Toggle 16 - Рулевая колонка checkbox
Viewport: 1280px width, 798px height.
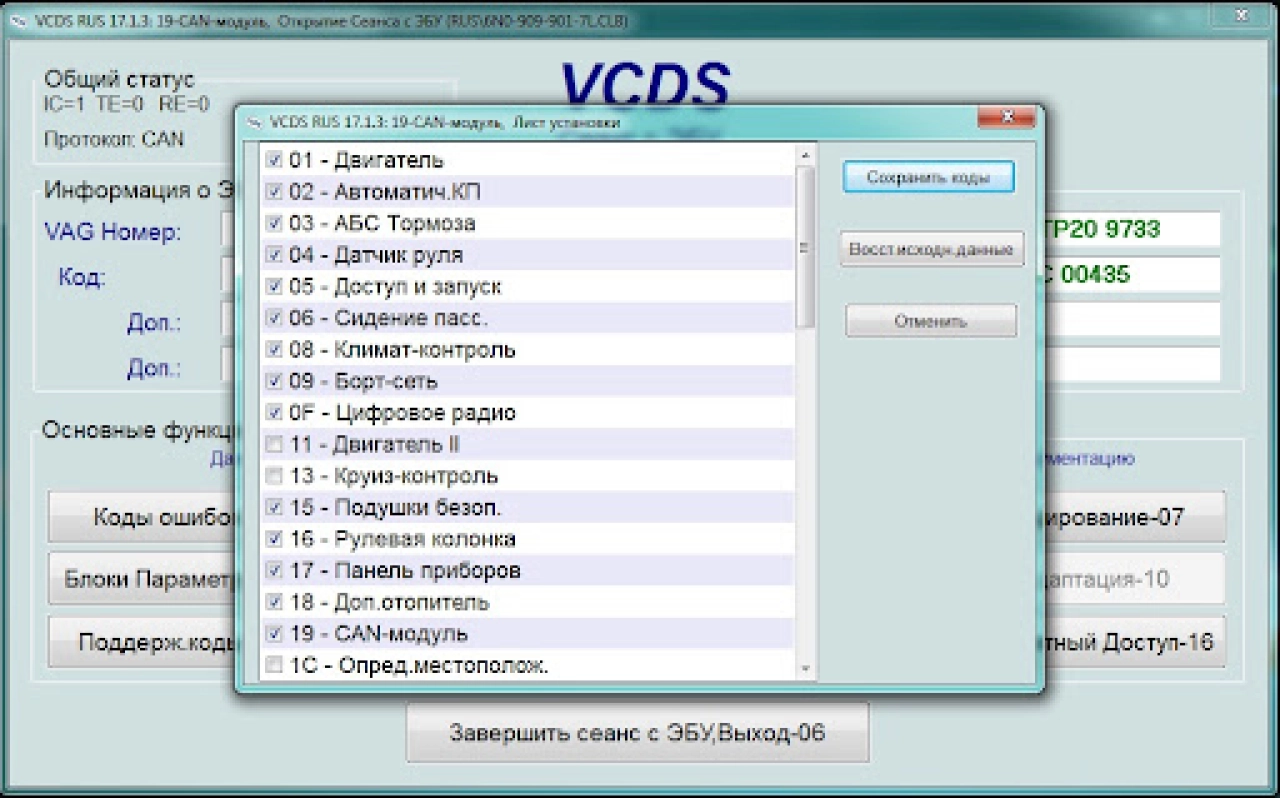273,539
